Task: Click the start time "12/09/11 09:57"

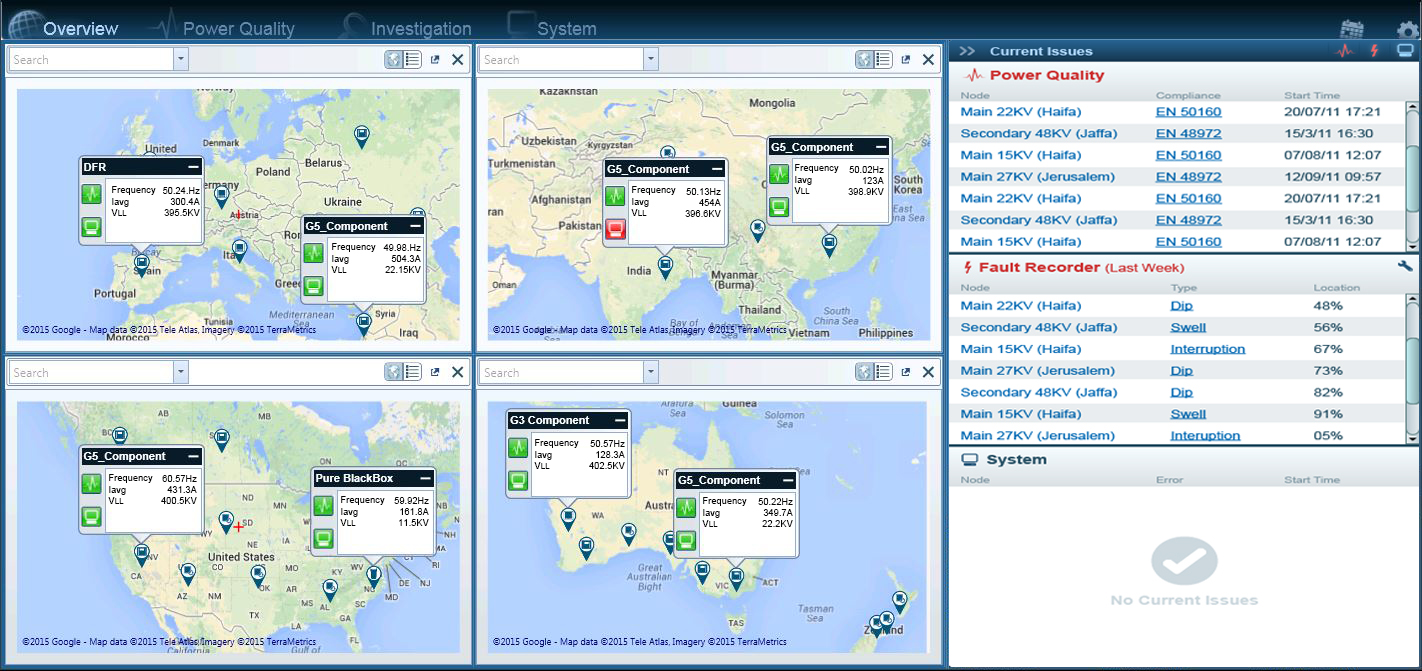Action: point(1332,177)
